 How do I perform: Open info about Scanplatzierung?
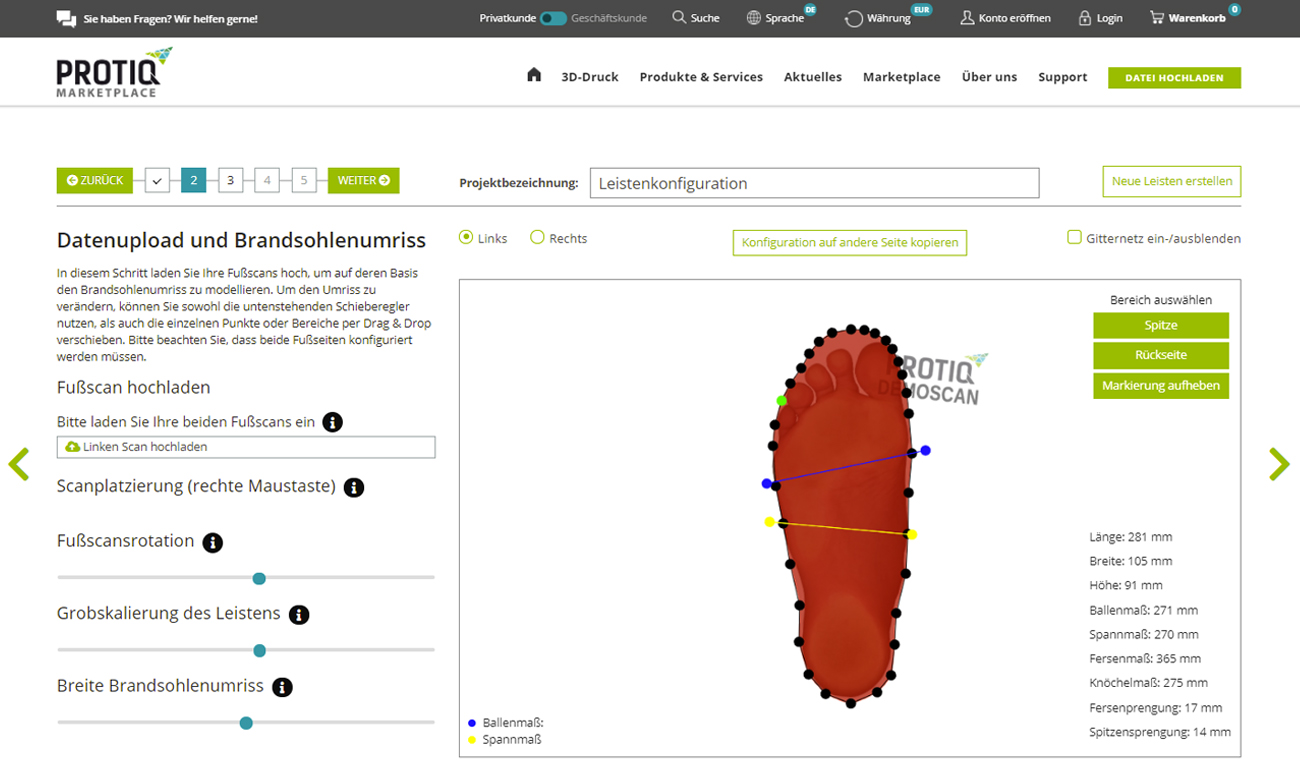click(353, 487)
